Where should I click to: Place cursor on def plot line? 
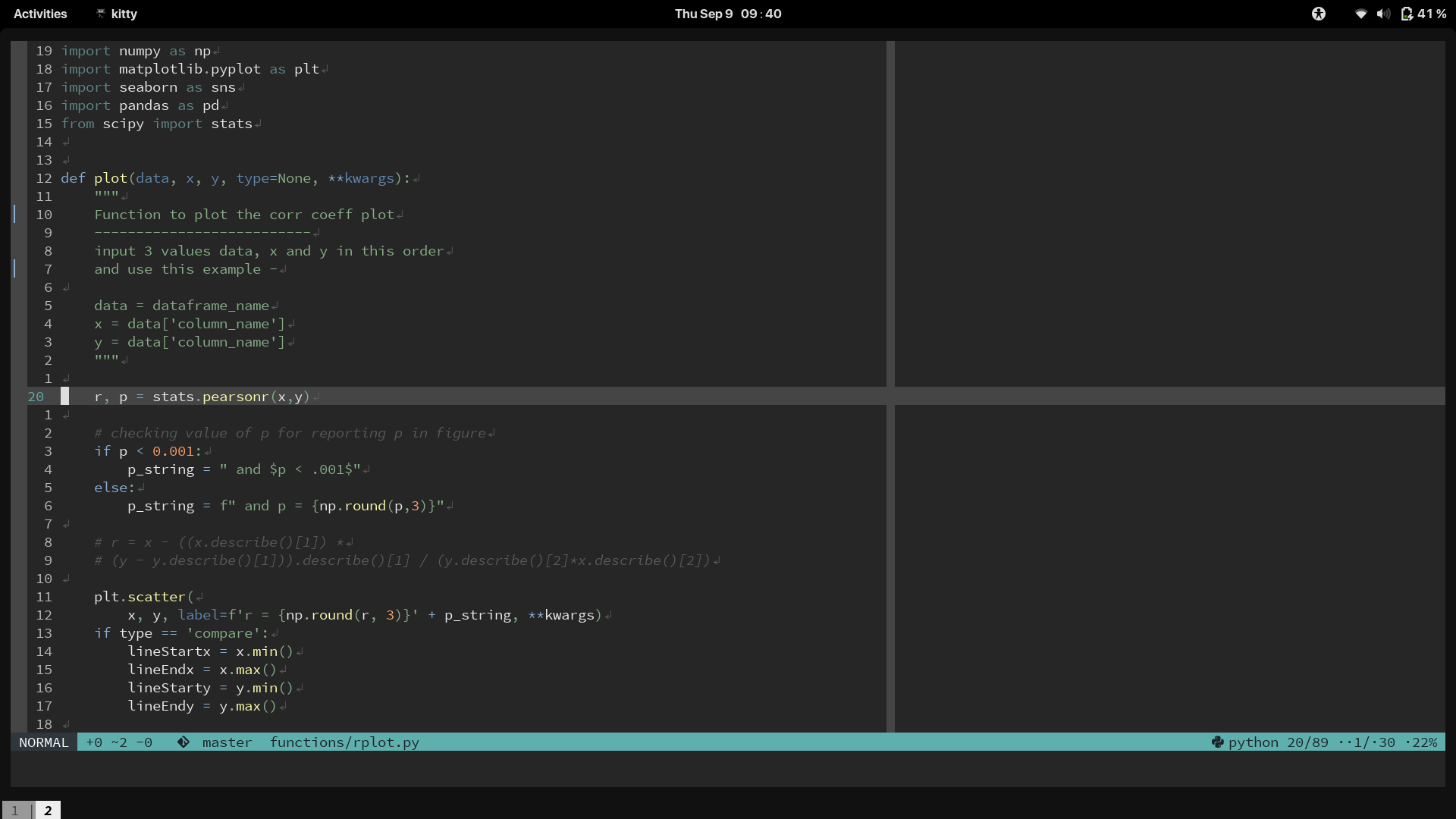point(235,178)
